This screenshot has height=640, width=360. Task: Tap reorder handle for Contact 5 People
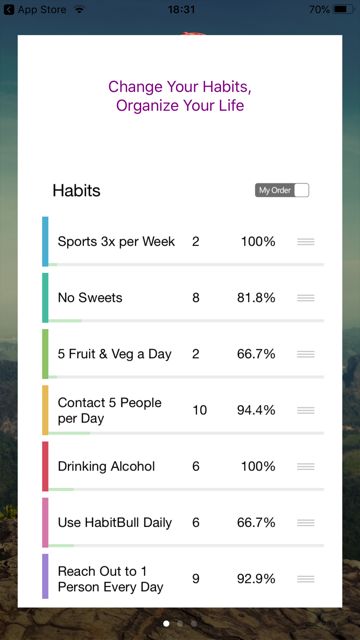click(x=306, y=410)
